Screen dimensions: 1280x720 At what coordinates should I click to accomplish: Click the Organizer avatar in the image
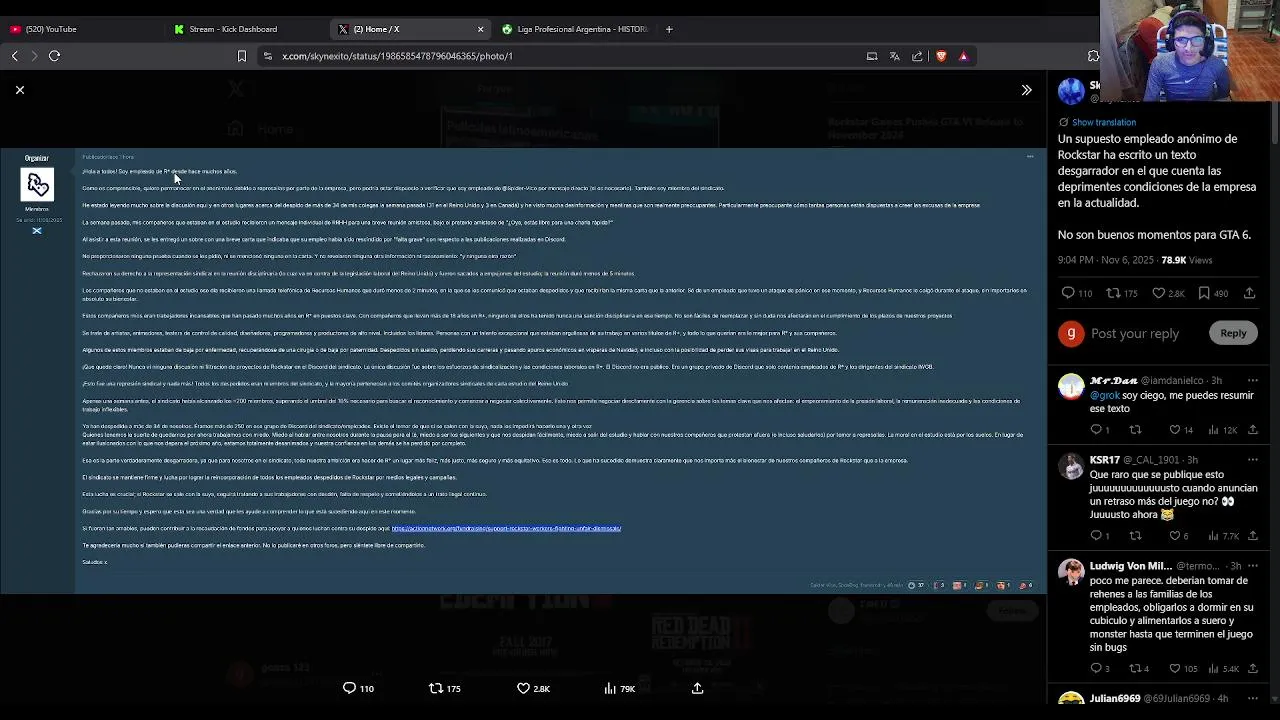[37, 185]
